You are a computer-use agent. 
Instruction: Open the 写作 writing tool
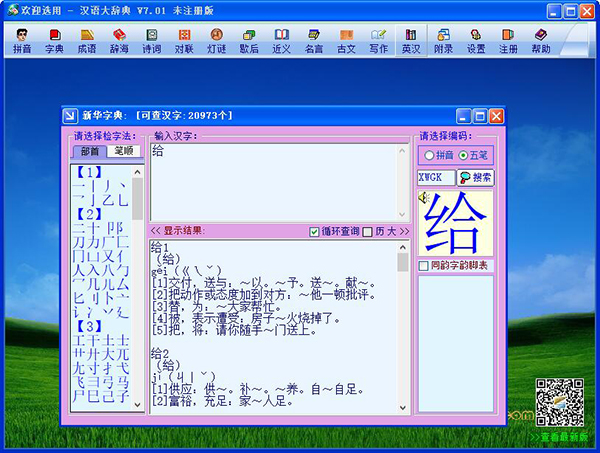click(379, 41)
